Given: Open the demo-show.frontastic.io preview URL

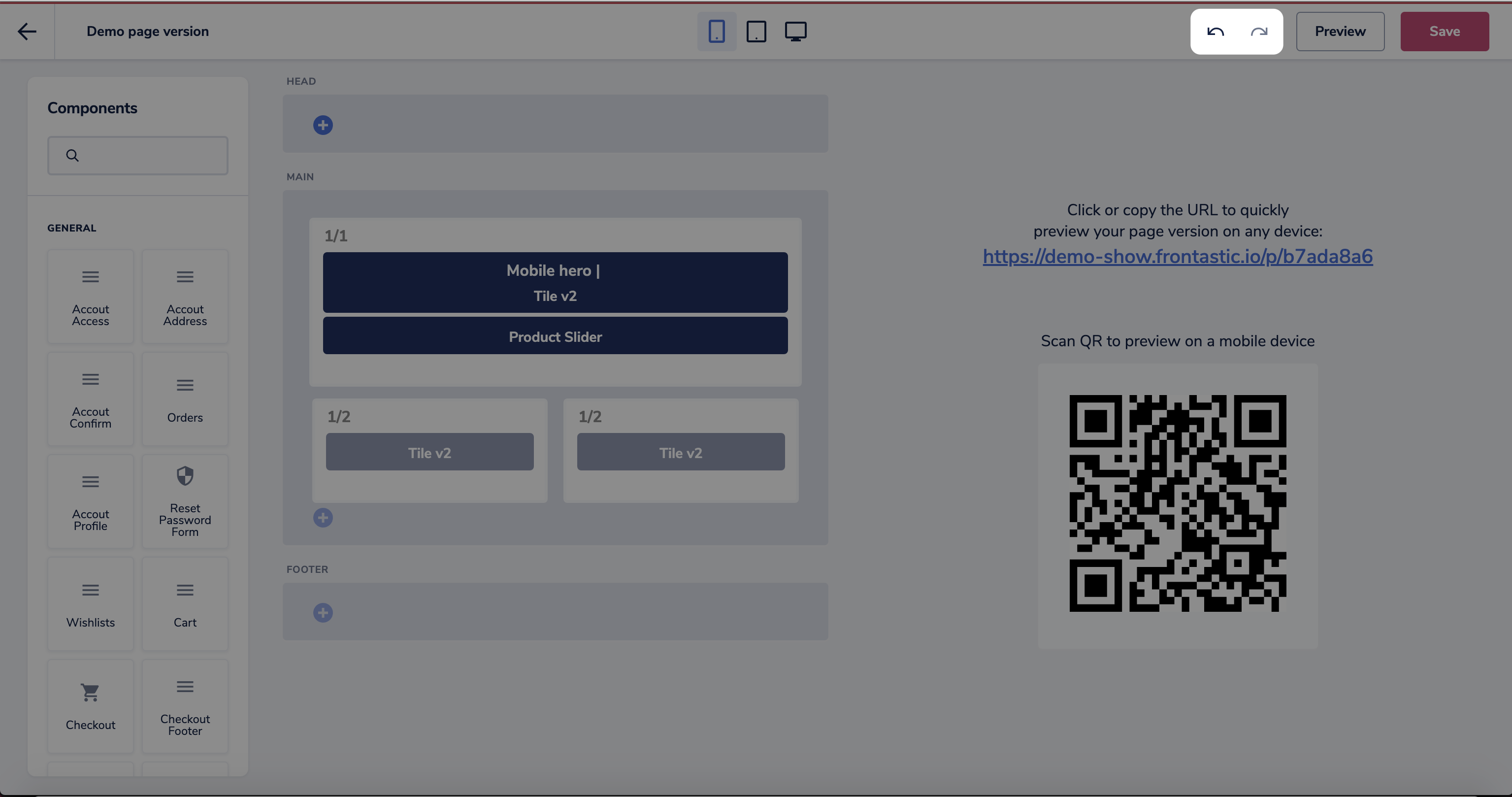Looking at the screenshot, I should [1178, 257].
